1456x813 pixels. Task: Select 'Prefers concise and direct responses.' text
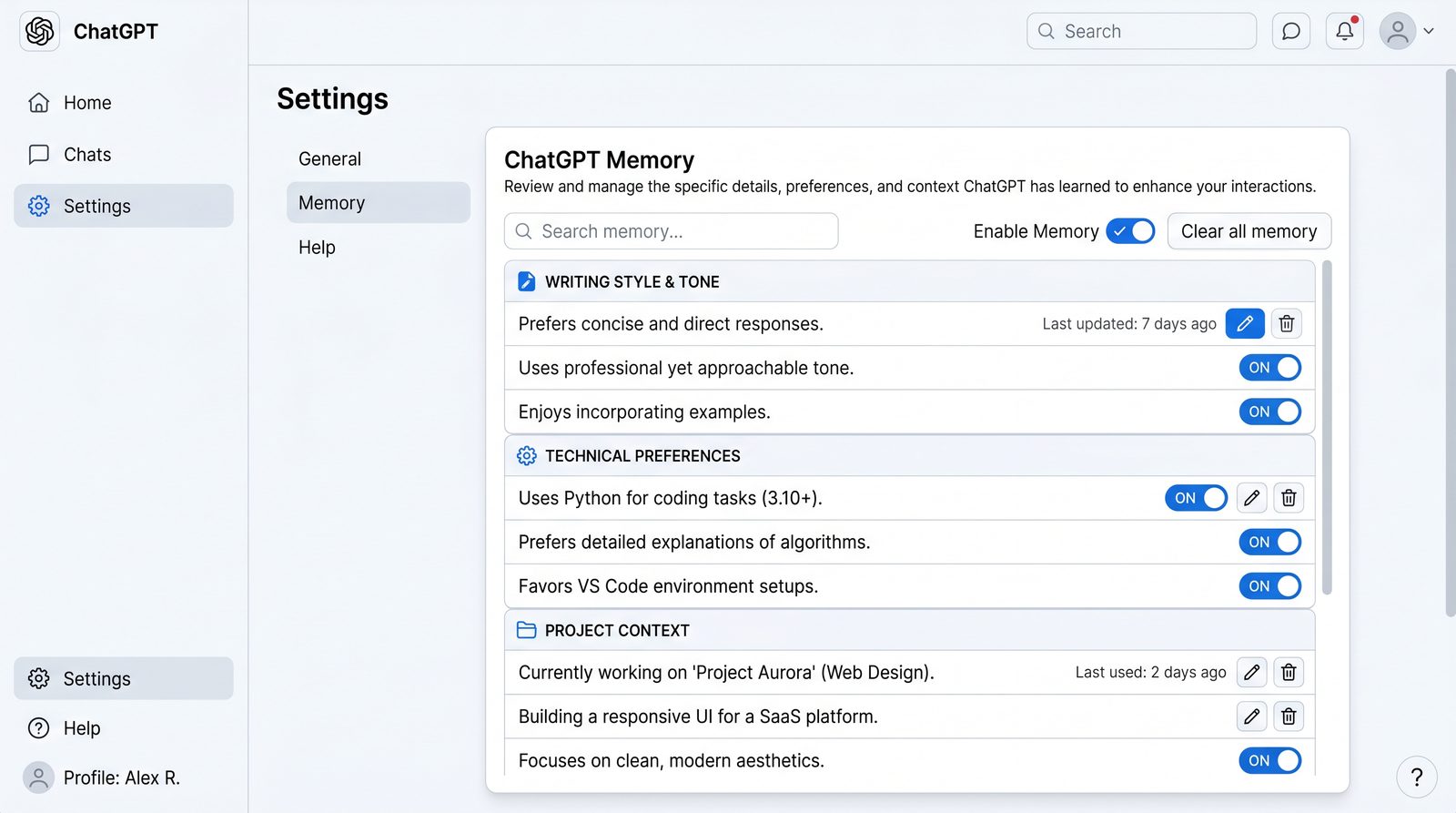[x=671, y=323]
